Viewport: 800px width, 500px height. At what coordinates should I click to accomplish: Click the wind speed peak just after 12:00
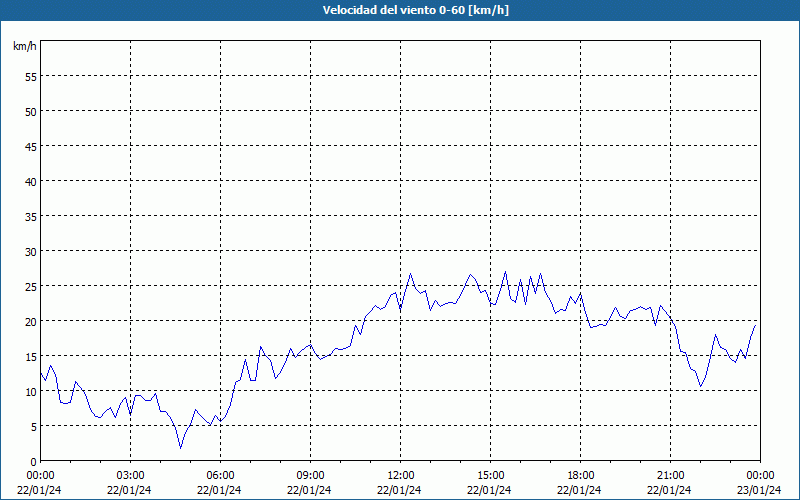click(x=410, y=273)
